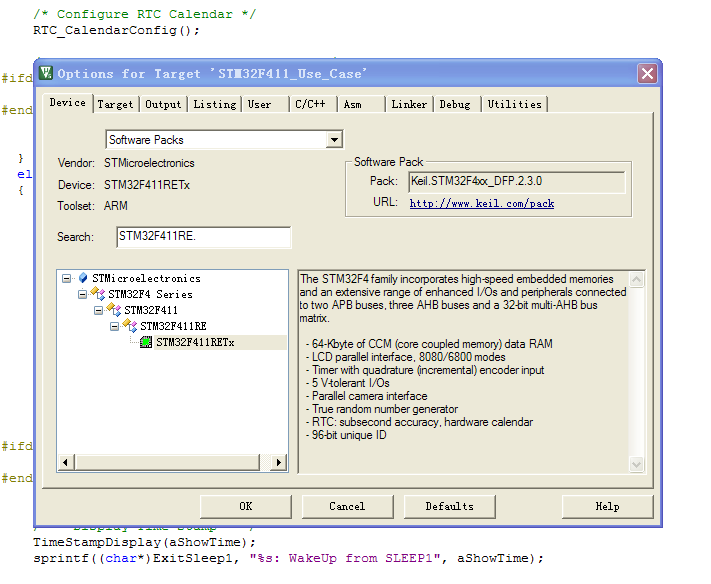Click the sprintf ExitSleep1 code line
This screenshot has width=711, height=584.
coord(288,558)
